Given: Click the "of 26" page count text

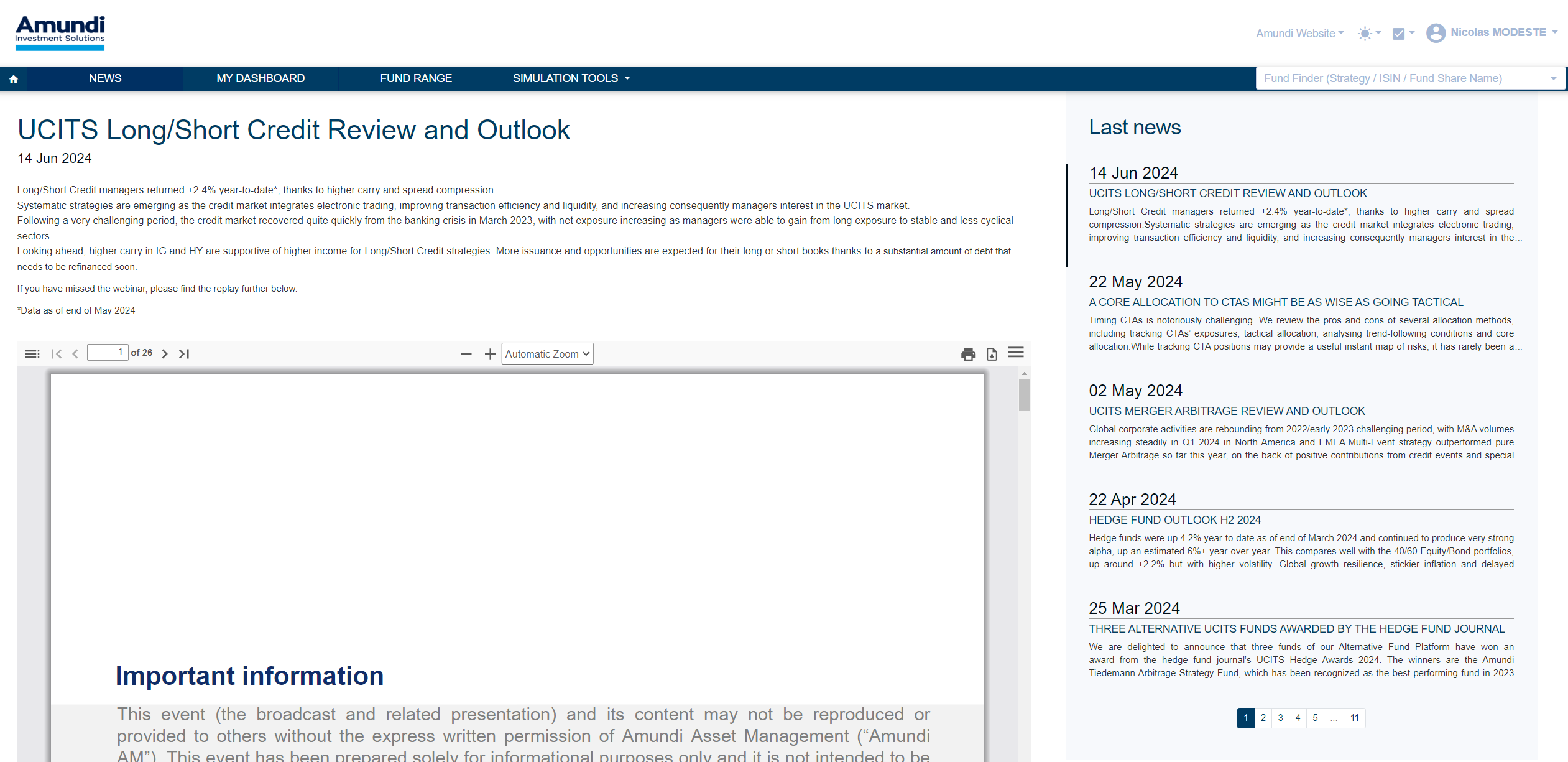Looking at the screenshot, I should 142,353.
